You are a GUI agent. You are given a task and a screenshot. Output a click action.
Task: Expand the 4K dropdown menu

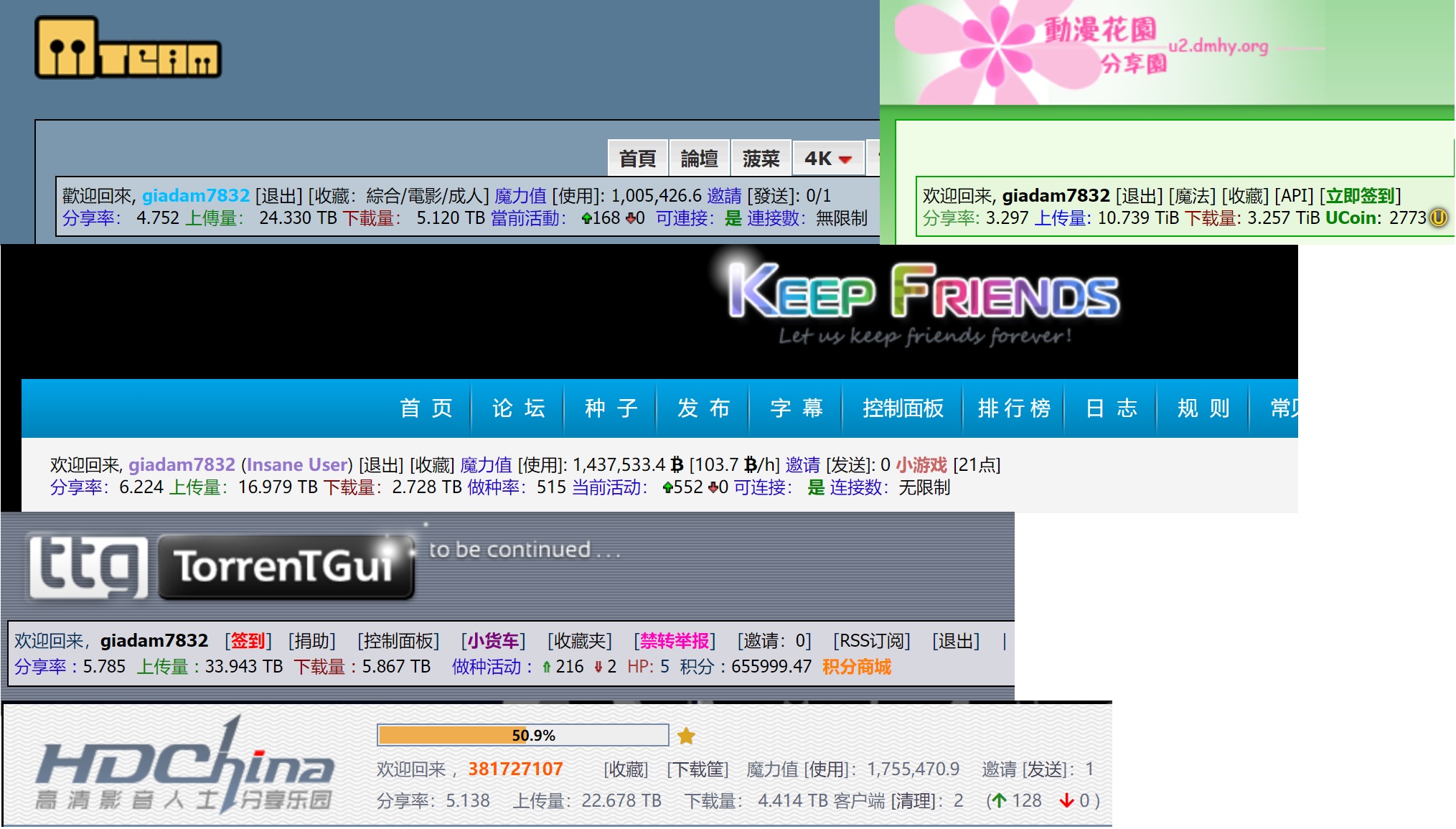click(x=827, y=158)
